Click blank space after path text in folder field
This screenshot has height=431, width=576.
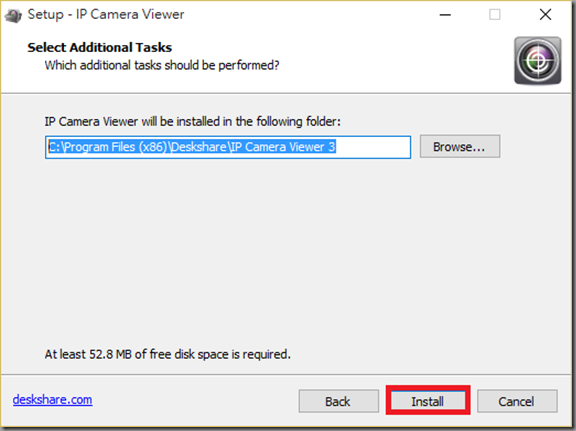coord(373,147)
